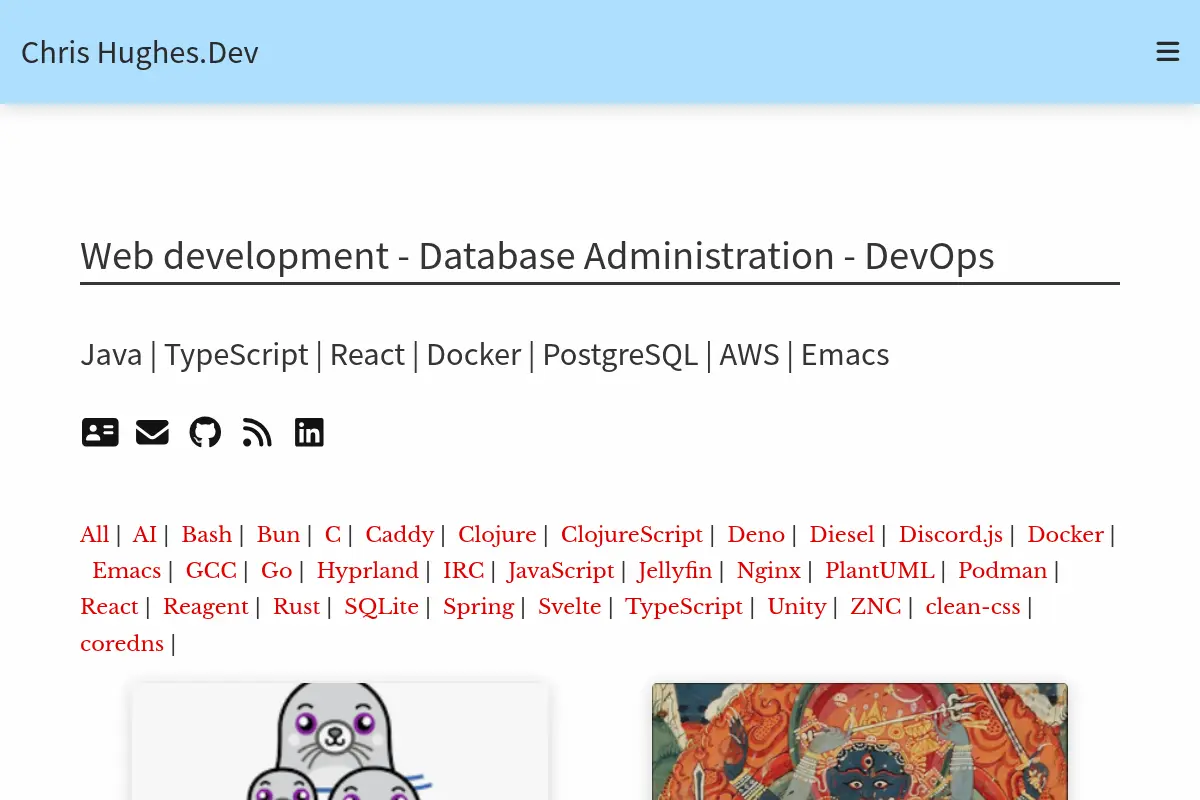Select the ZNC tag
Screen dimensions: 1200x800
tap(875, 606)
